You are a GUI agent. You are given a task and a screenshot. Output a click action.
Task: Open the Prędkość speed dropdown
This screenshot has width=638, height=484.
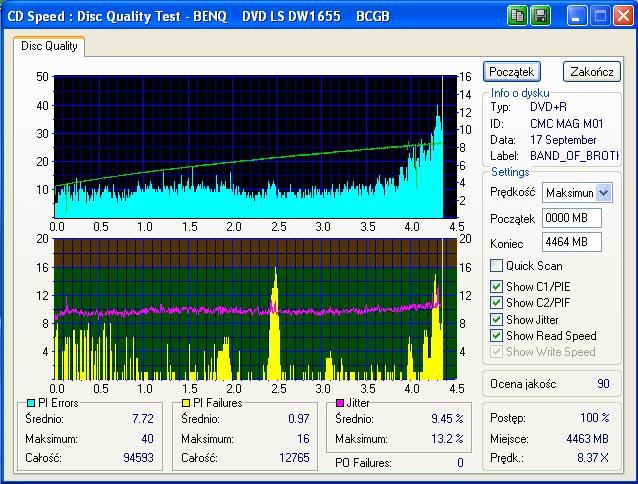(603, 192)
